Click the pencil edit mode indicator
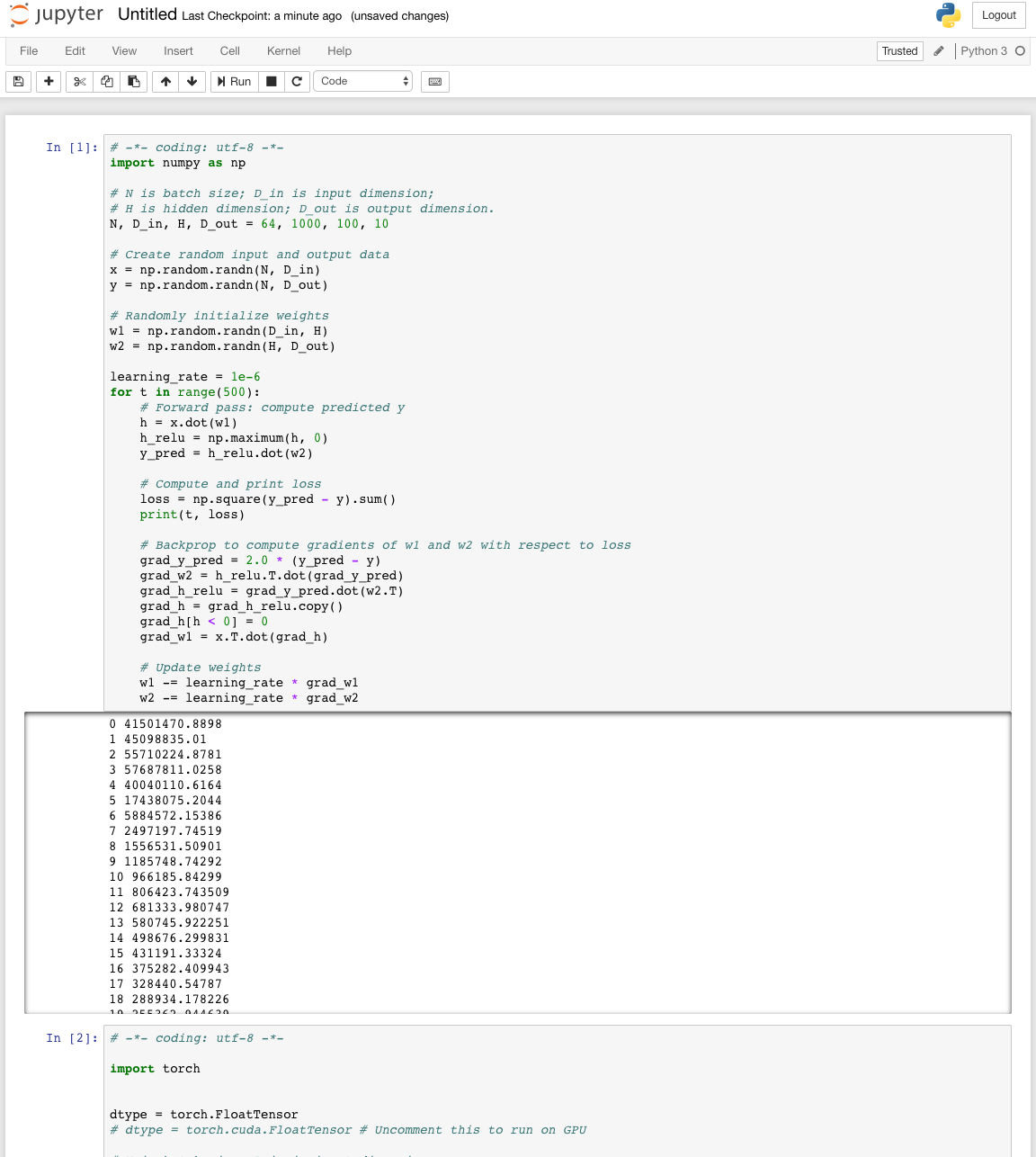Viewport: 1036px width, 1157px height. tap(939, 51)
